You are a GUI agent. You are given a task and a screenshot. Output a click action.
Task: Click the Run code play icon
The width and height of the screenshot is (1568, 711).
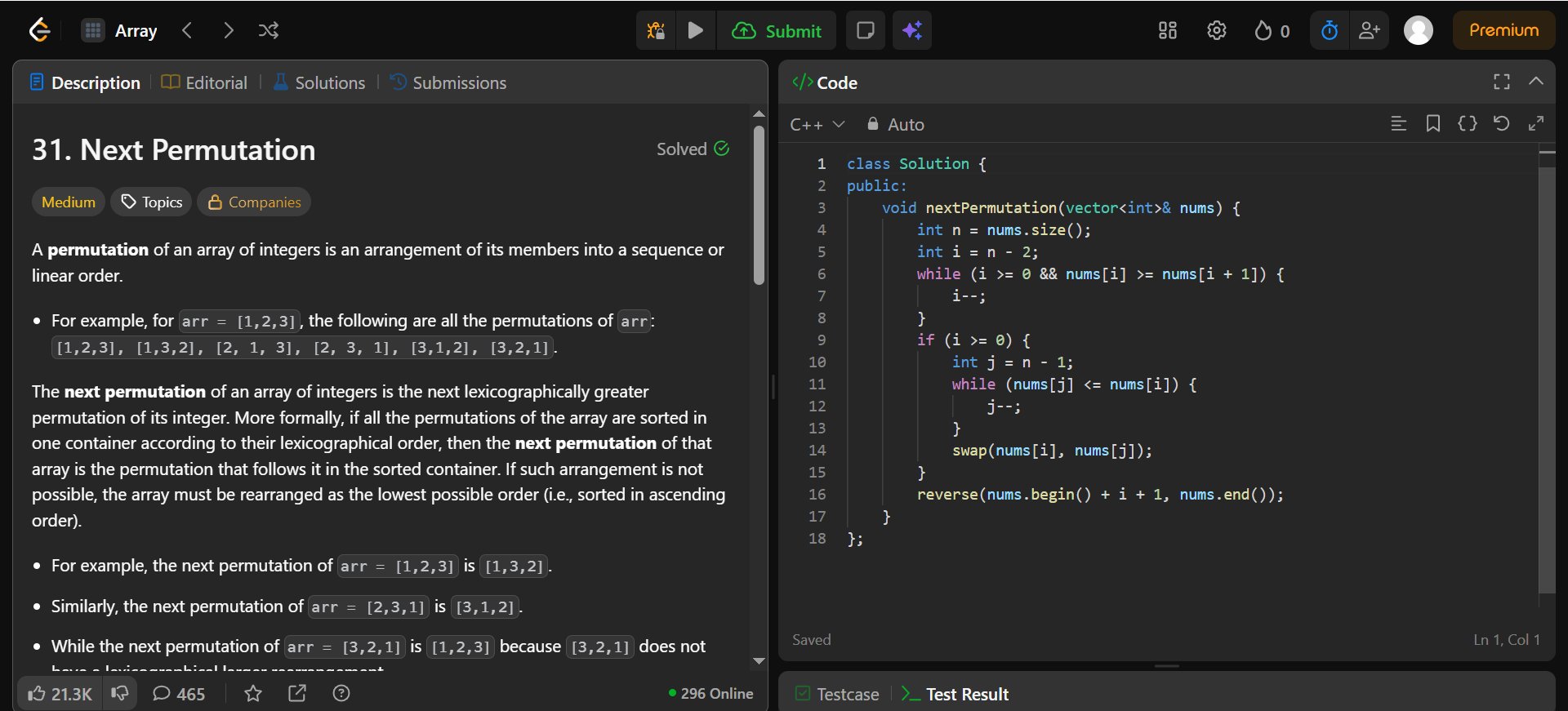pos(696,31)
